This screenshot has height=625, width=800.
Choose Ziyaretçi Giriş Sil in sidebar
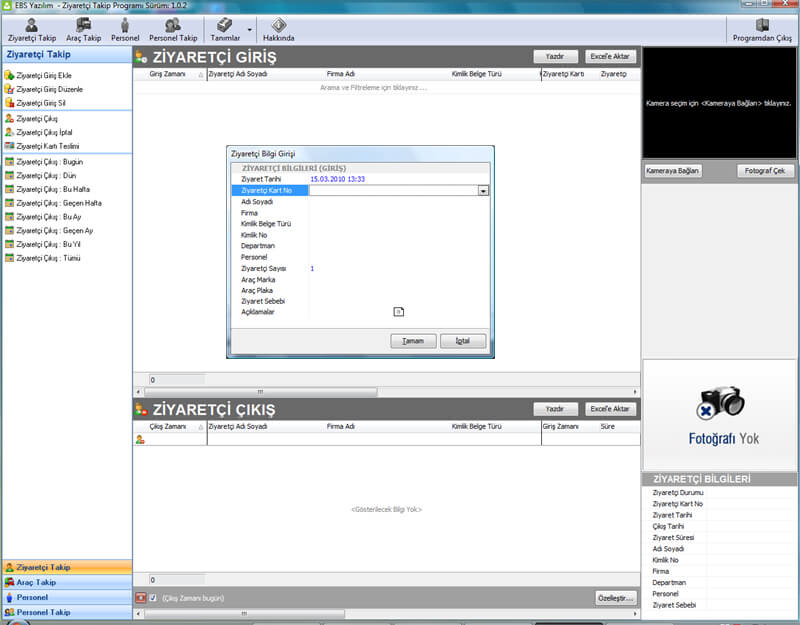[41, 102]
